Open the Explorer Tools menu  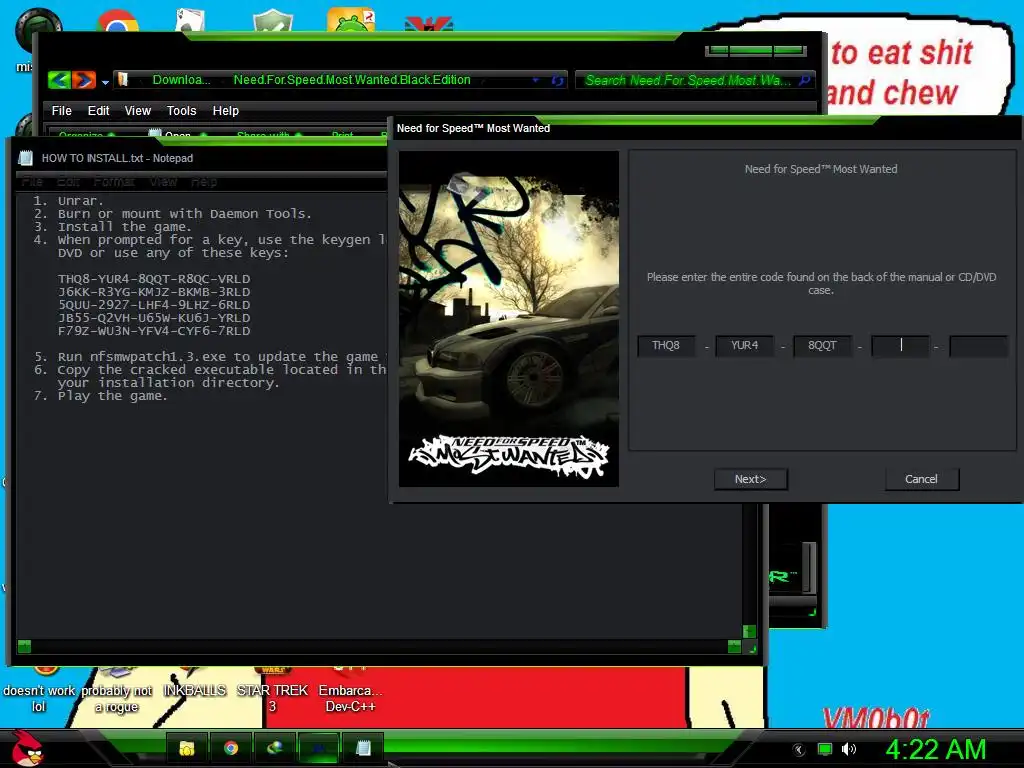pyautogui.click(x=182, y=110)
